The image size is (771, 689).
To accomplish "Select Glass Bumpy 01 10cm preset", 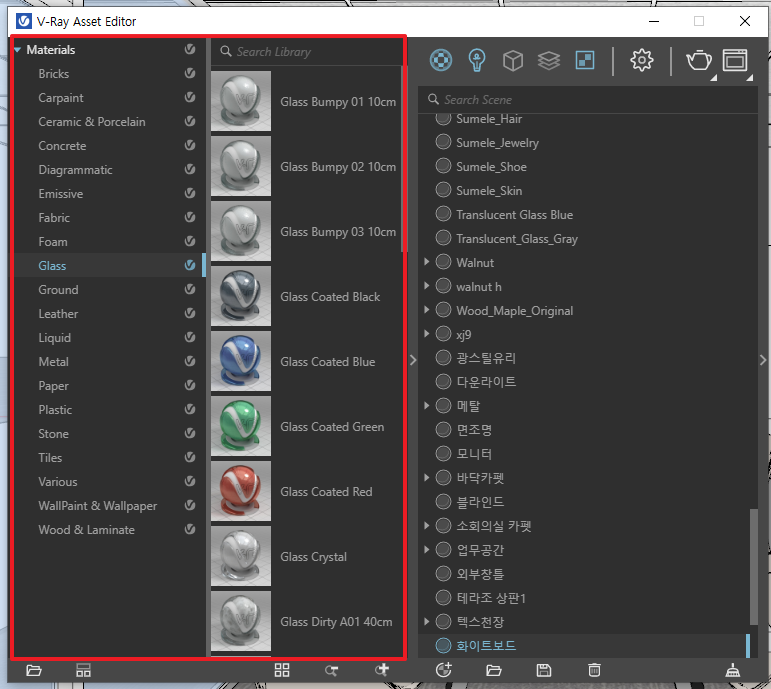I will 306,101.
